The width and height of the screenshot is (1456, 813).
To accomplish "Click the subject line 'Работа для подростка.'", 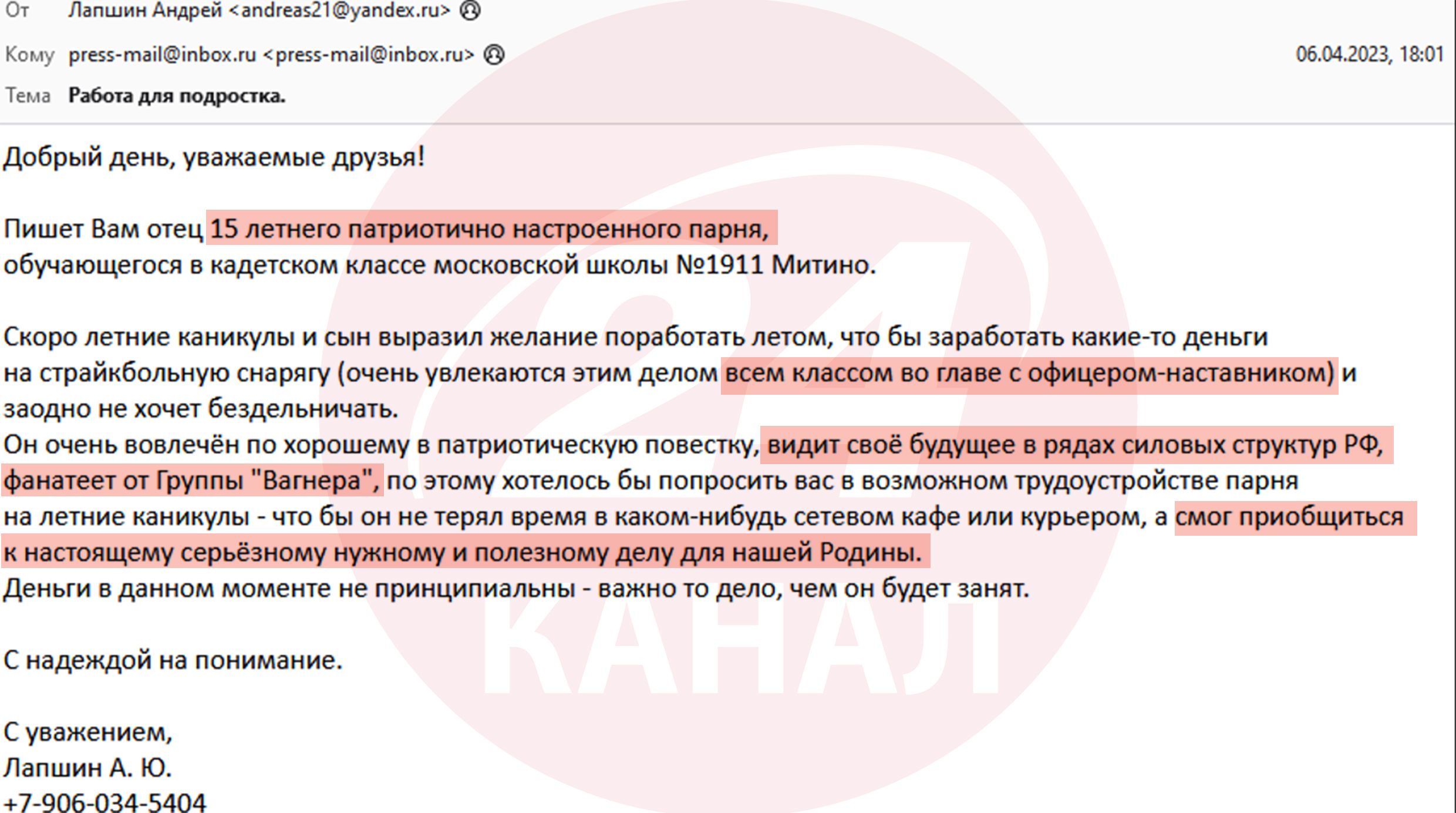I will point(177,96).
